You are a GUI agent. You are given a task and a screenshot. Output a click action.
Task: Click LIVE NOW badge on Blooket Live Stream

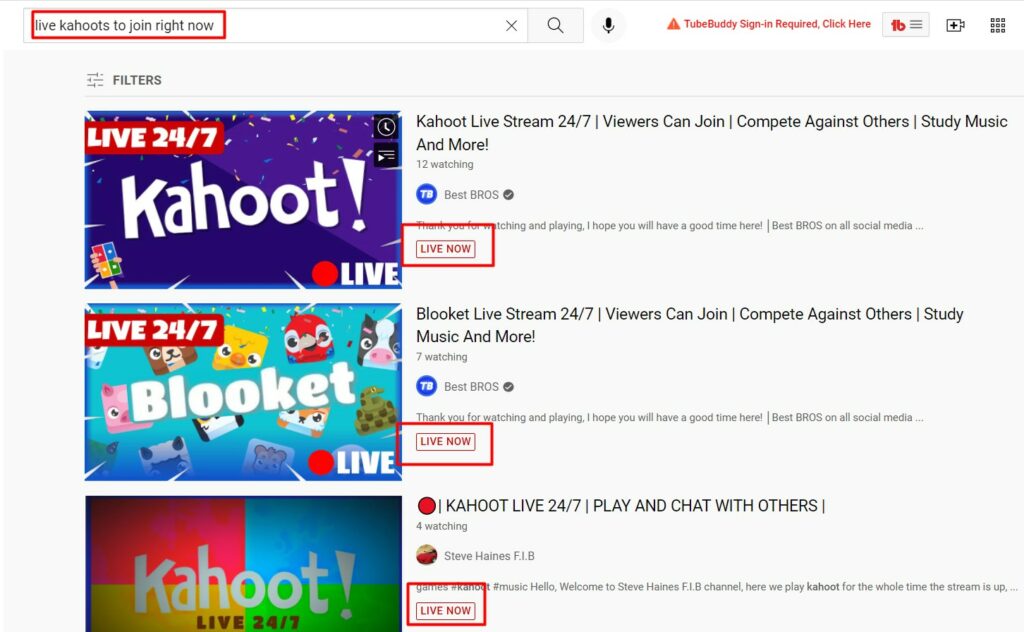445,441
